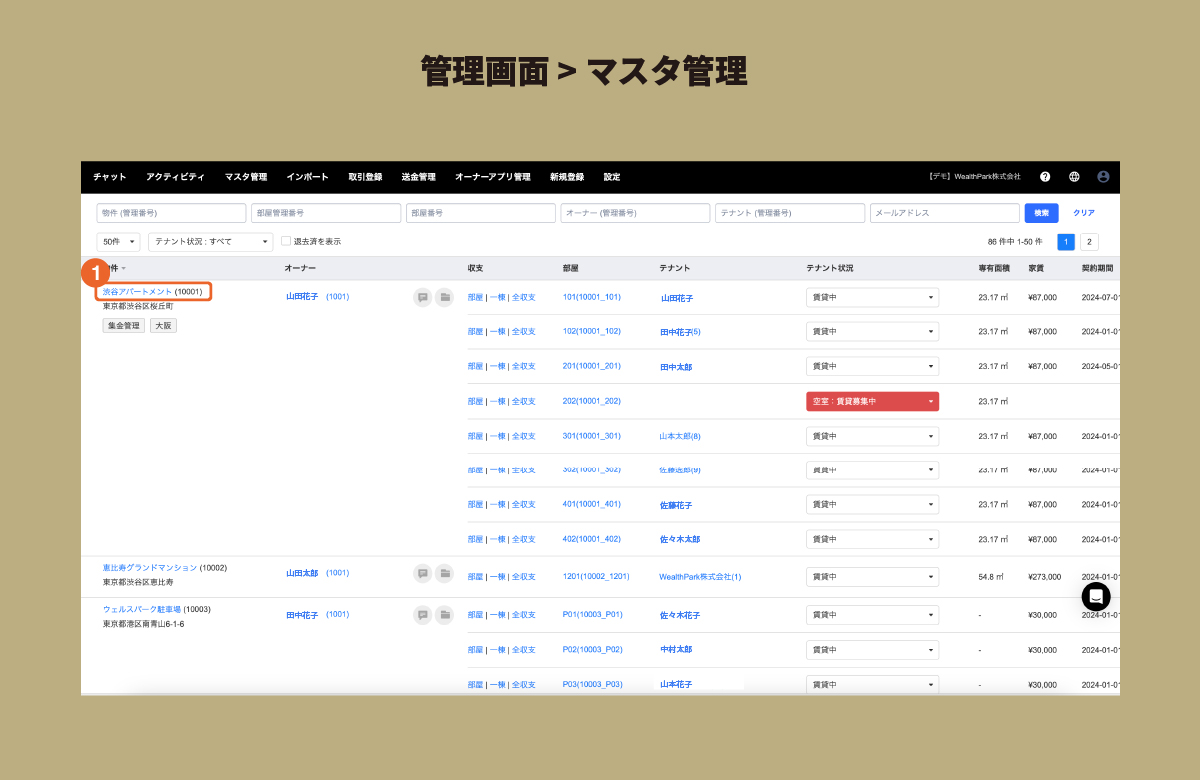The width and height of the screenshot is (1200, 780).
Task: Sort by the 物件 column header
Action: [117, 269]
